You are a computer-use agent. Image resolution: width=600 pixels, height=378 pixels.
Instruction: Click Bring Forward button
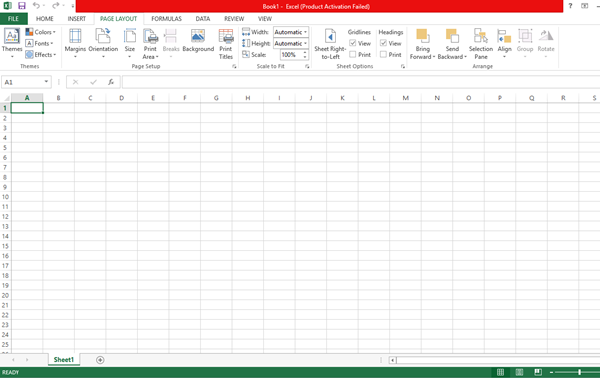tap(422, 44)
